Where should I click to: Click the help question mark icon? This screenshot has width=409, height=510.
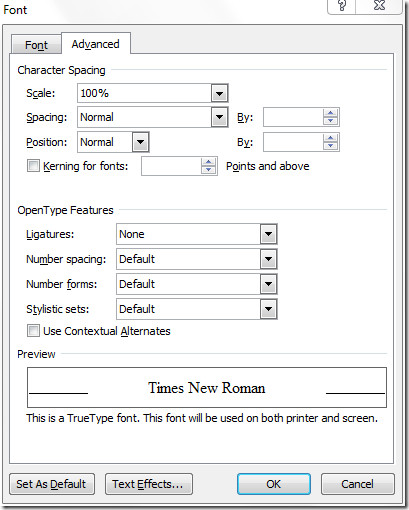tap(342, 5)
